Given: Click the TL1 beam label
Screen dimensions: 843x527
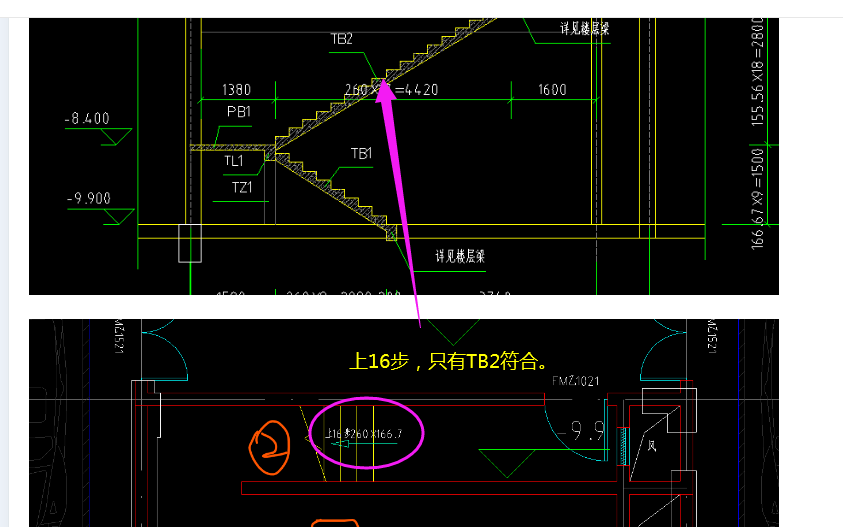Looking at the screenshot, I should 234,161.
